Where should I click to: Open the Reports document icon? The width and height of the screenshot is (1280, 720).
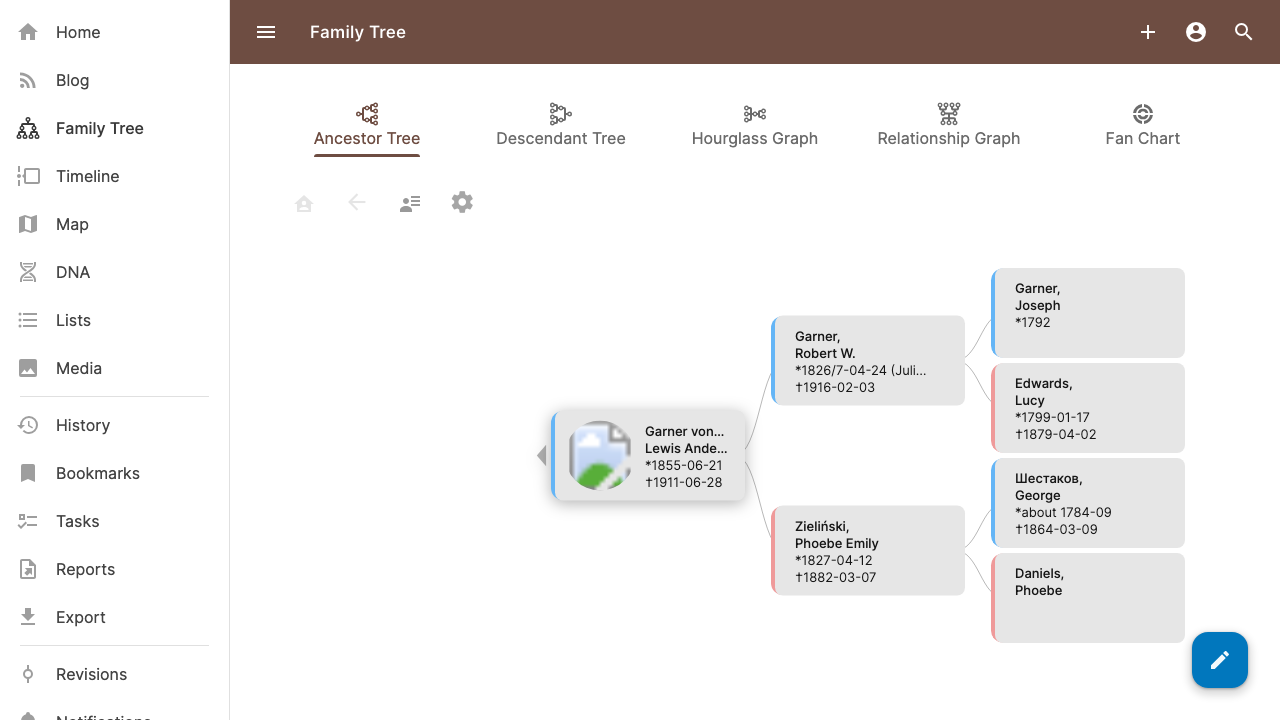[28, 569]
